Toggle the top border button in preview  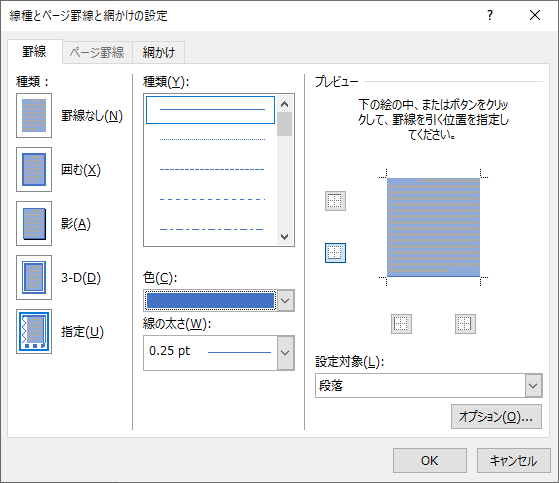pos(335,201)
